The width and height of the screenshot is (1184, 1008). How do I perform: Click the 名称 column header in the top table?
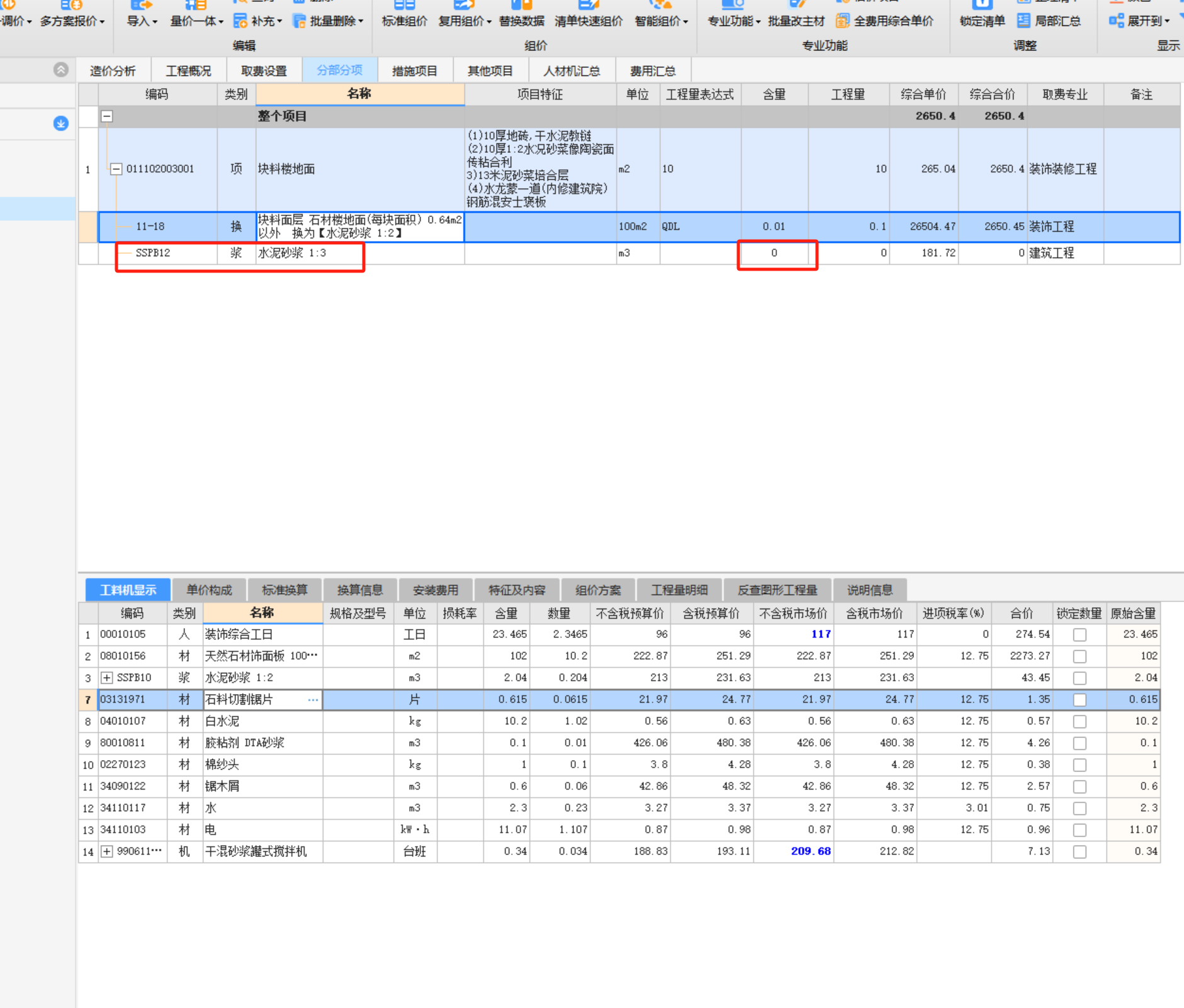[360, 94]
